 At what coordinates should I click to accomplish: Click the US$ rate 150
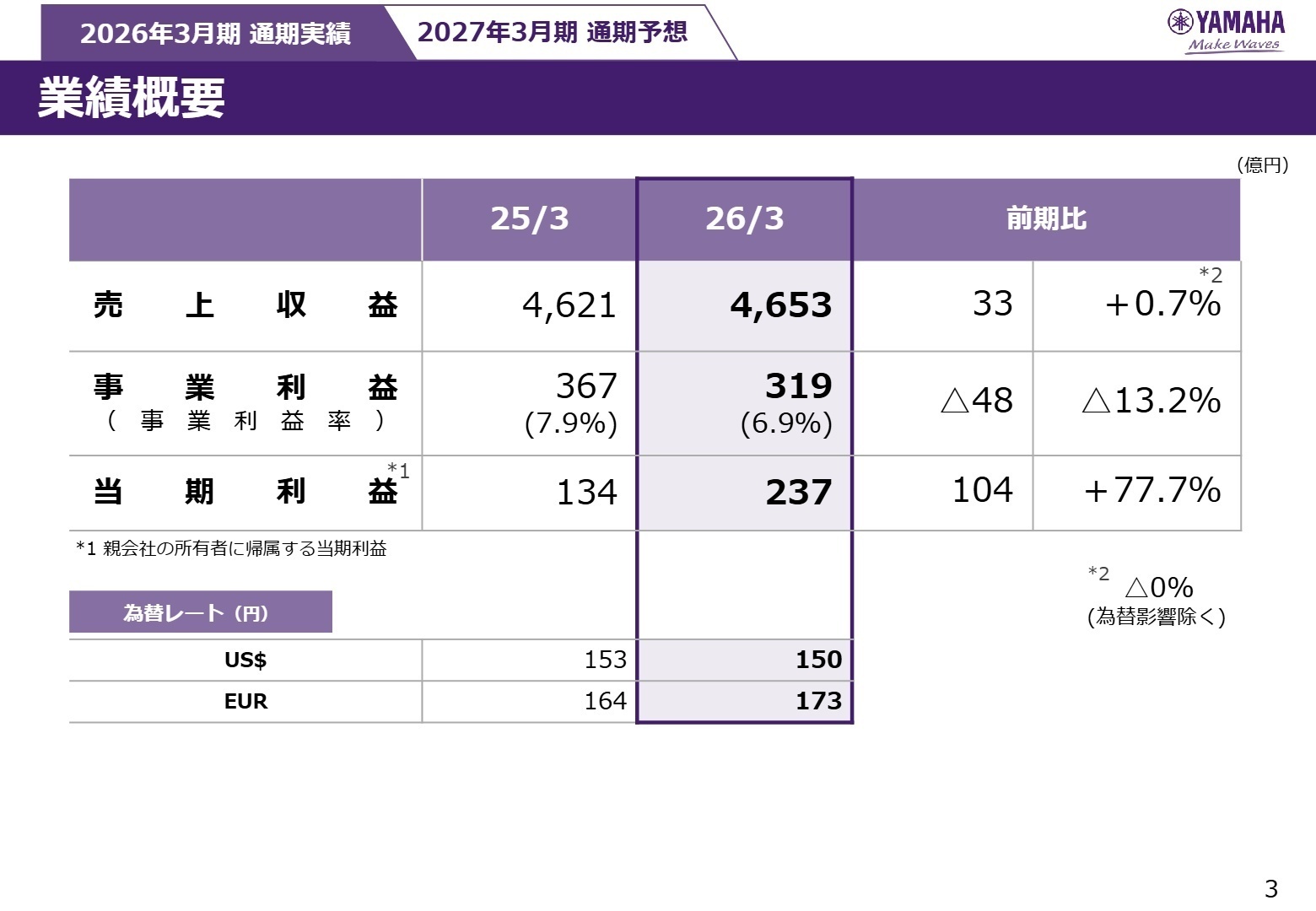coord(818,660)
